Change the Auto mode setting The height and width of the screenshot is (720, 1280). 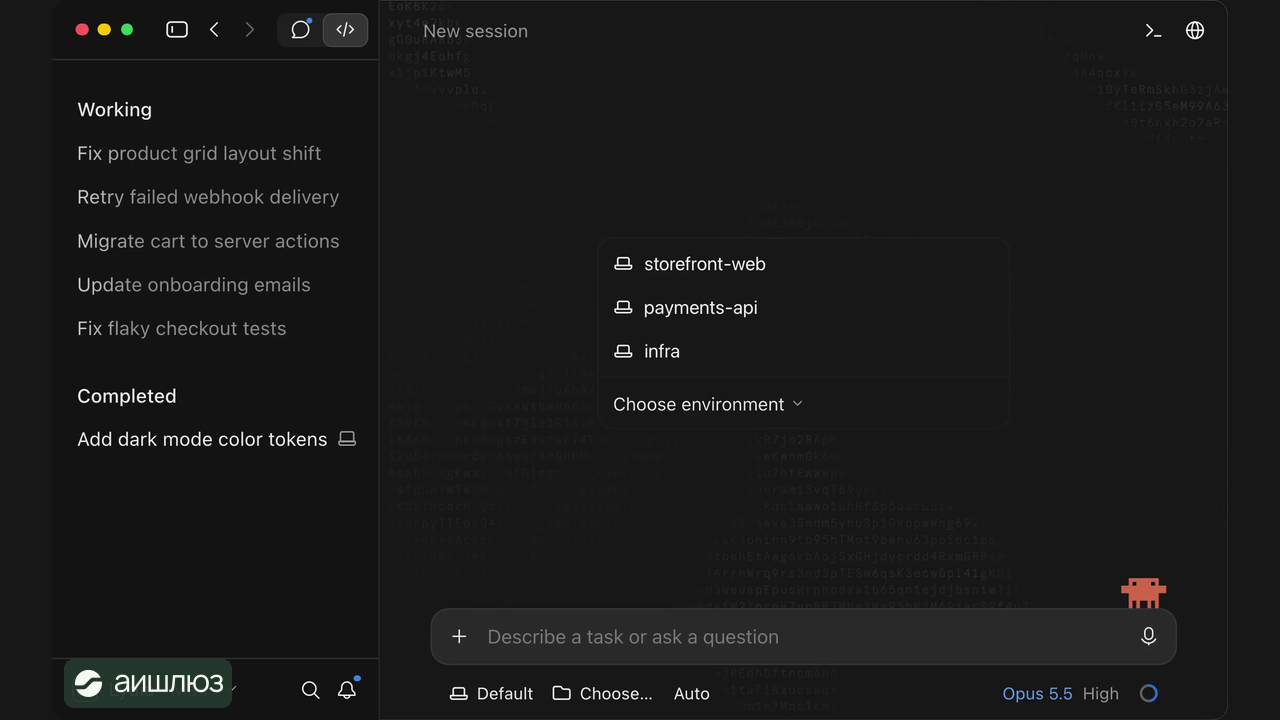pyautogui.click(x=692, y=693)
